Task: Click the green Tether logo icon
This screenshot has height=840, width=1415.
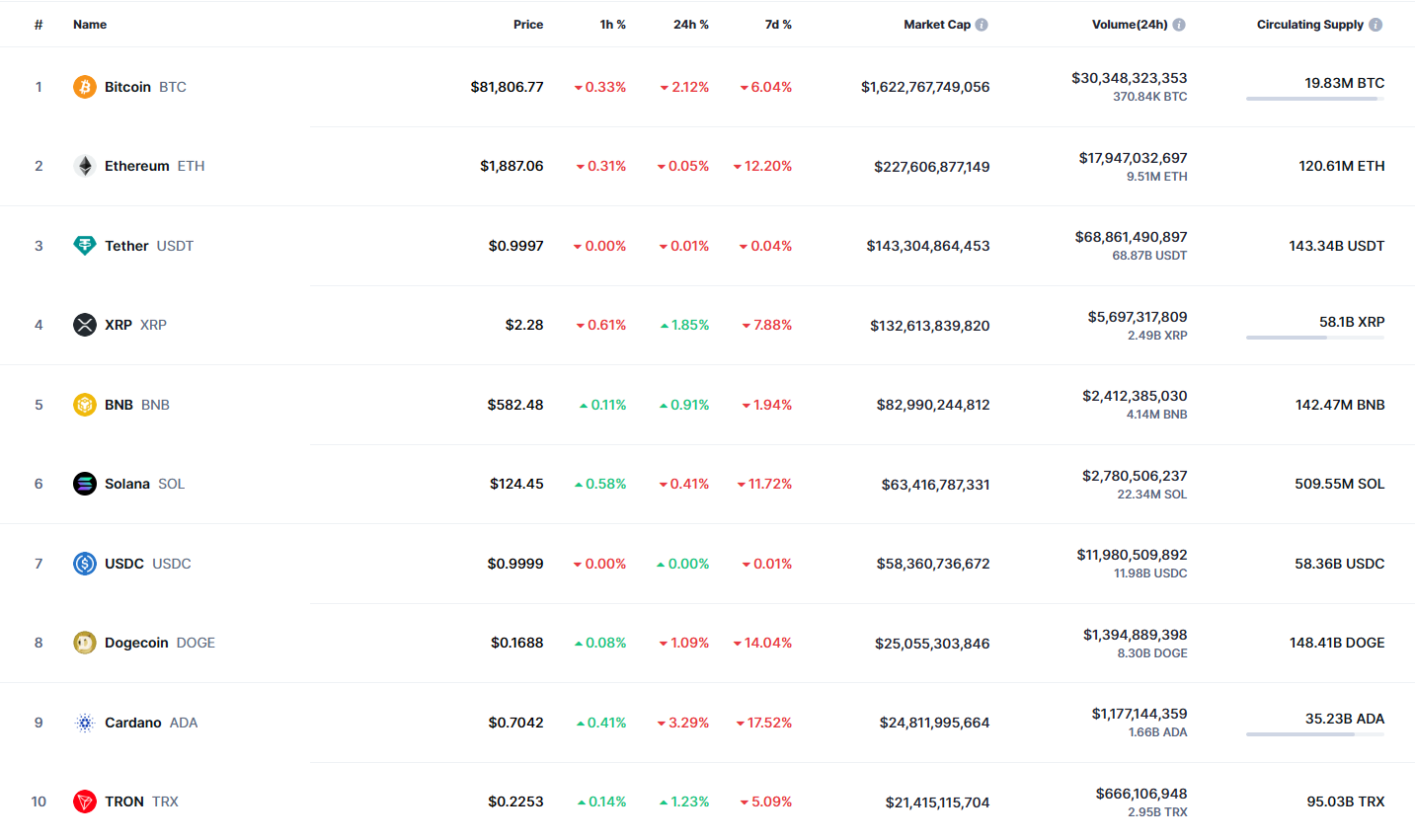Action: click(85, 246)
